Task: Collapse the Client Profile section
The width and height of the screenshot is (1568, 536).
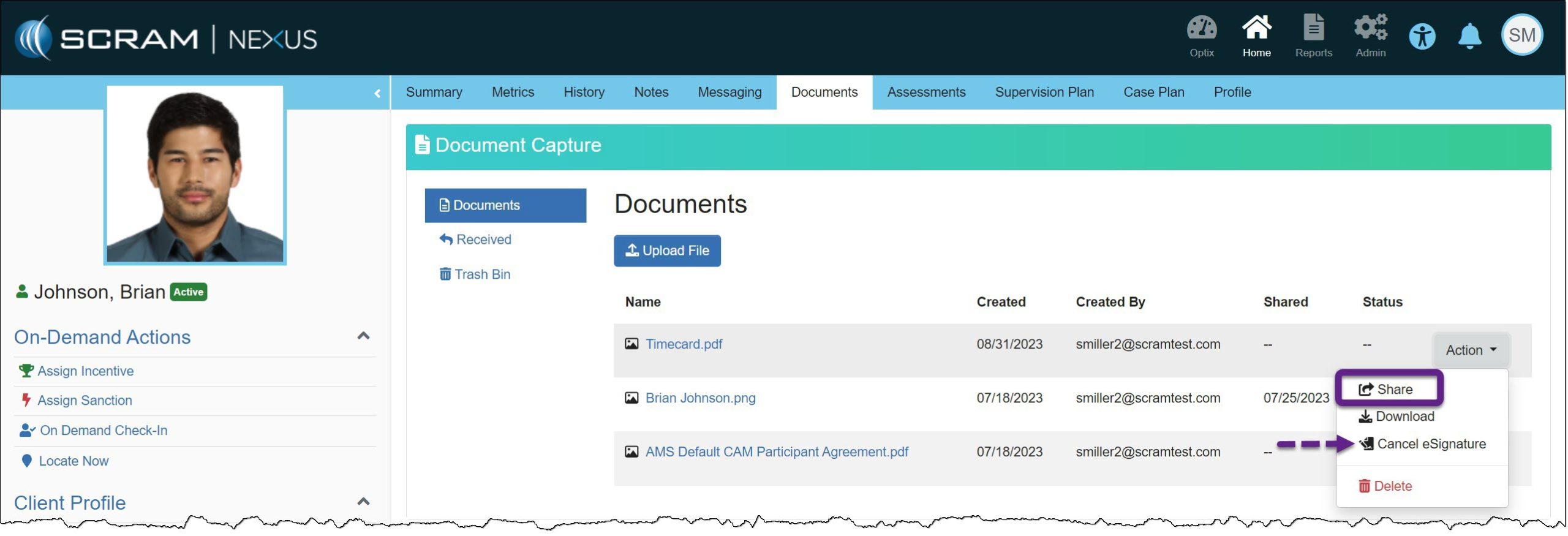Action: [x=363, y=502]
